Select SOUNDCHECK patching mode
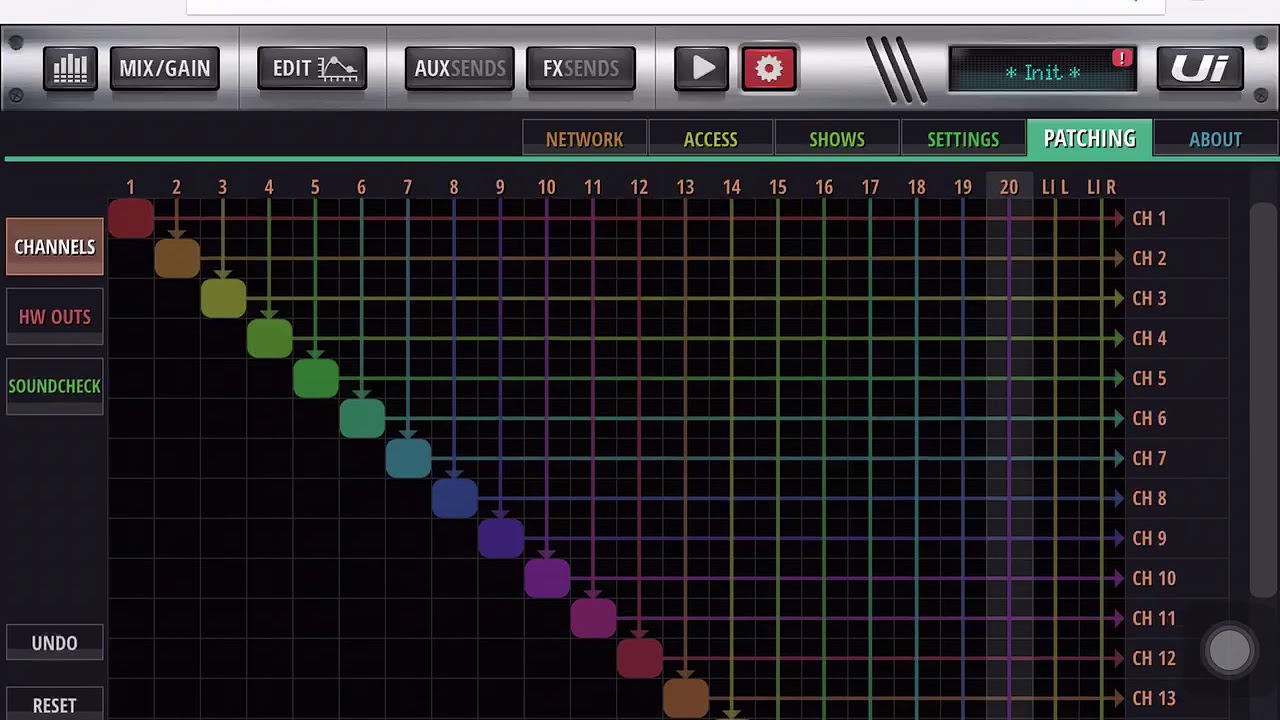The image size is (1280, 720). [55, 386]
